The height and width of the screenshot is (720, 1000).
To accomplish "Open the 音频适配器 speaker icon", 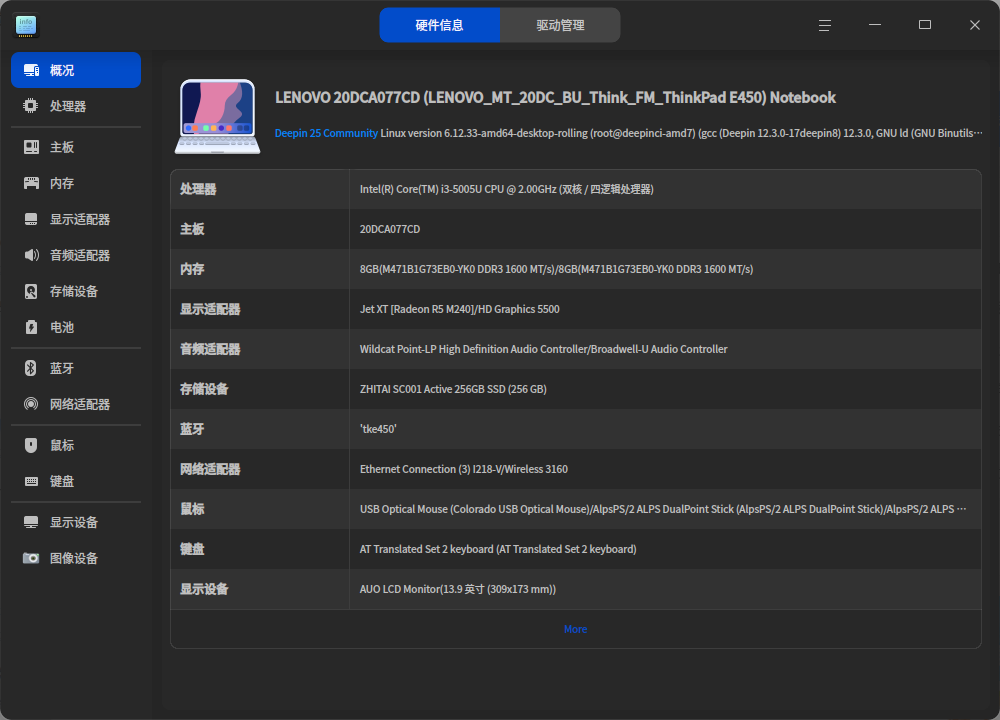I will [31, 255].
